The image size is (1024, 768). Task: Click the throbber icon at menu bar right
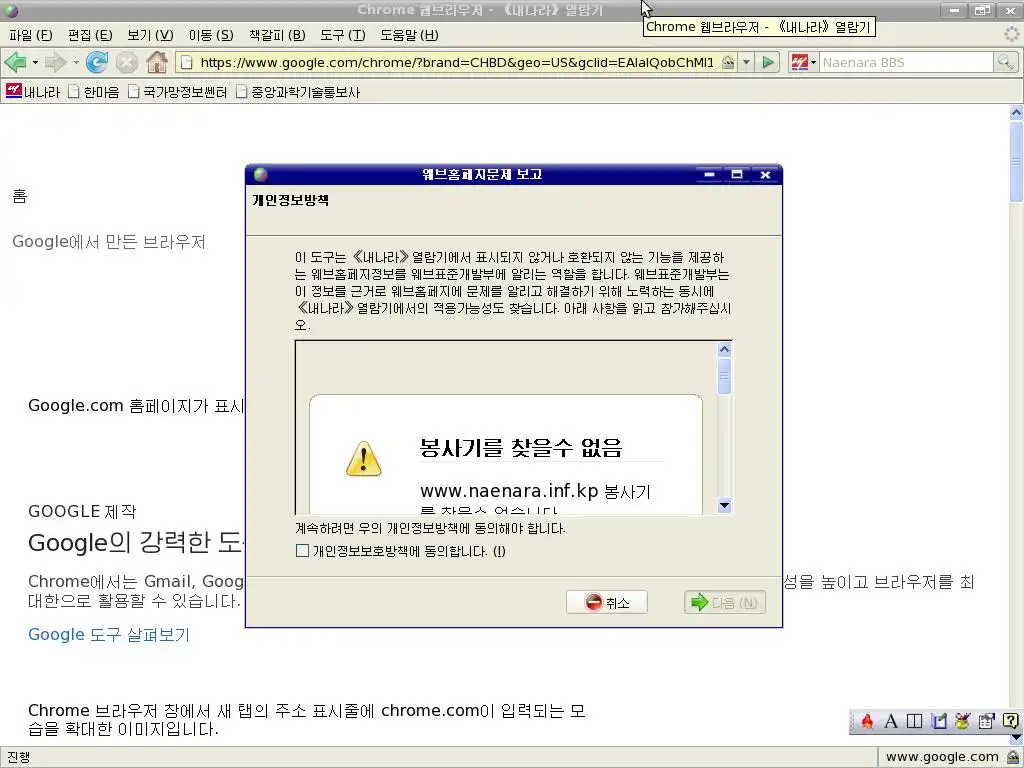tap(1012, 35)
